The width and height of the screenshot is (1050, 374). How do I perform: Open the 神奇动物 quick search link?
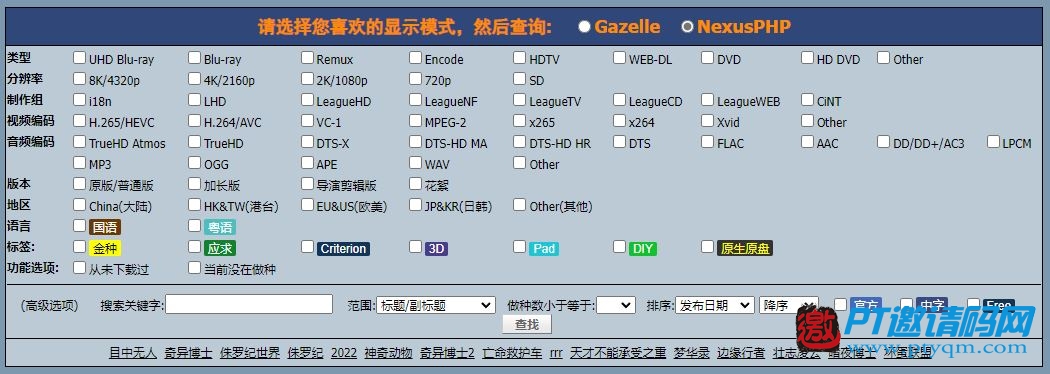pos(388,353)
